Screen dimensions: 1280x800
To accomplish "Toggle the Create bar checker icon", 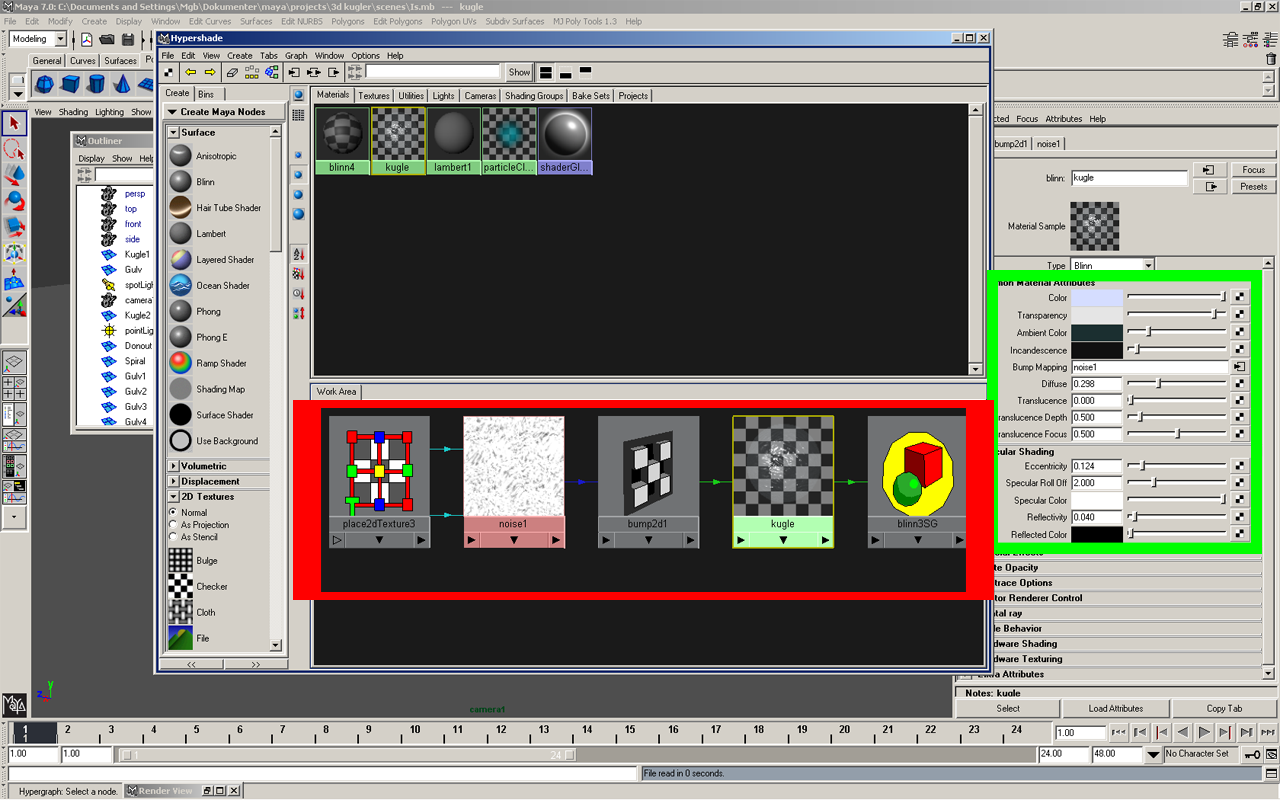I will [x=169, y=72].
